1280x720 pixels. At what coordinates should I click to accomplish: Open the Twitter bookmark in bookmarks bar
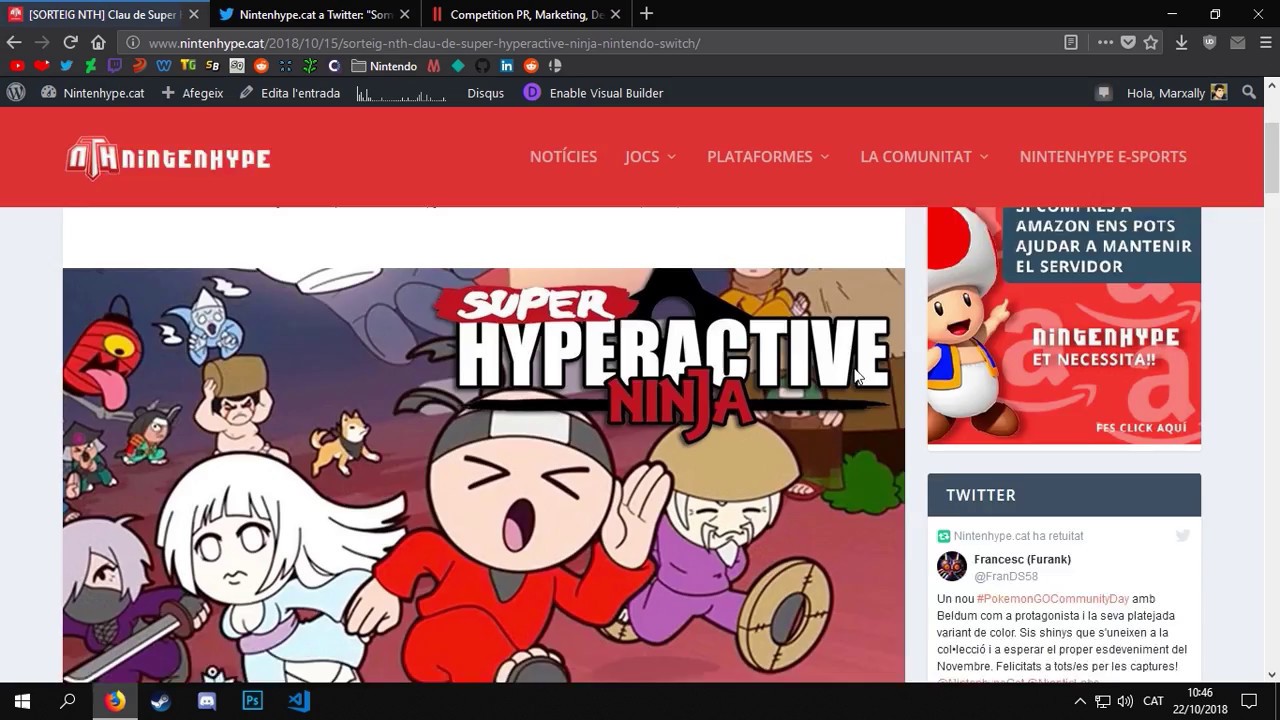click(x=66, y=66)
